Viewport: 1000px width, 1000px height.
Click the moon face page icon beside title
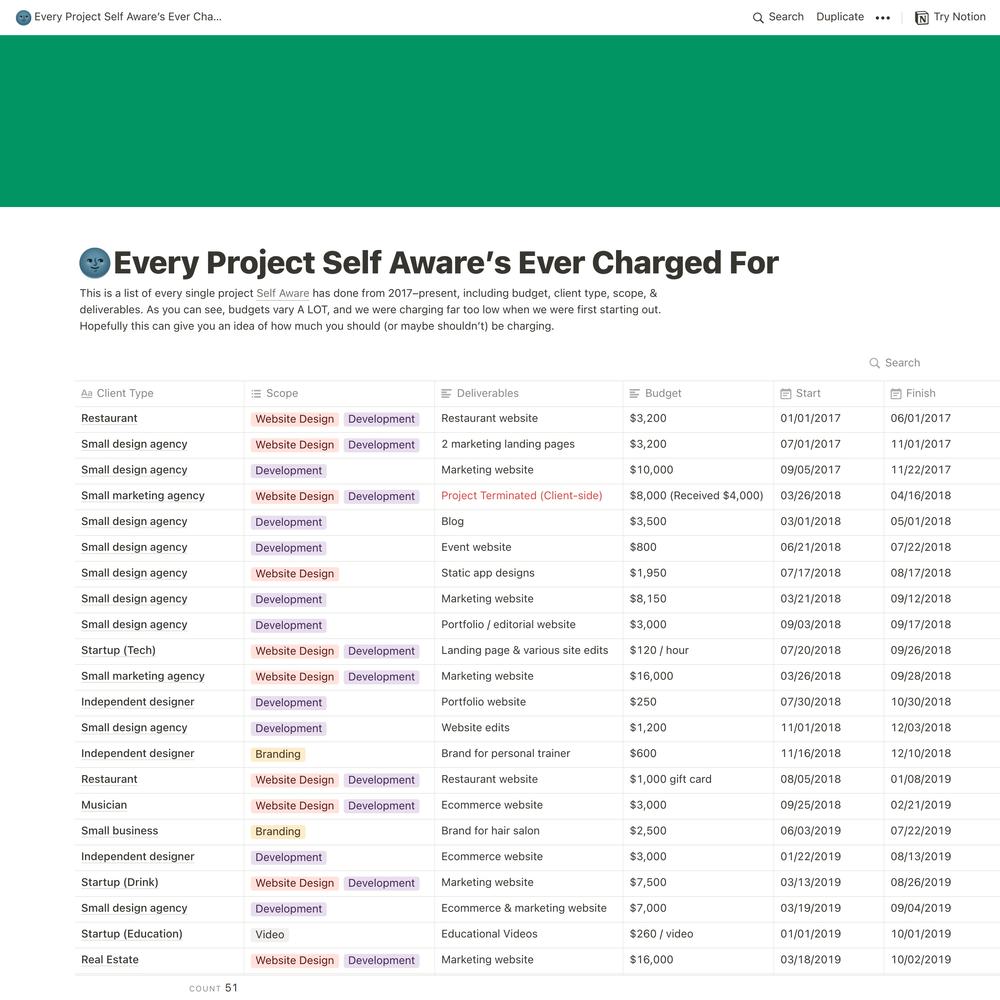click(x=94, y=263)
